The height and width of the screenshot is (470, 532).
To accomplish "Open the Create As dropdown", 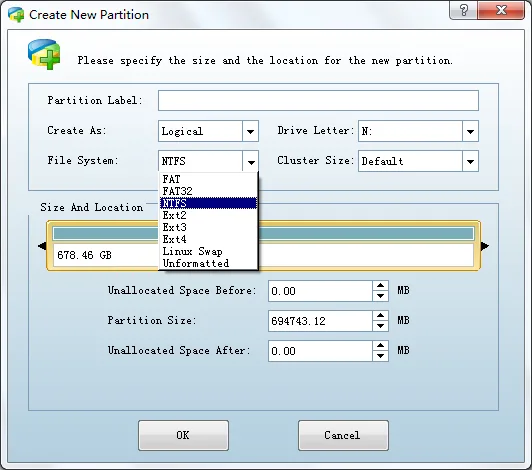I will point(250,131).
